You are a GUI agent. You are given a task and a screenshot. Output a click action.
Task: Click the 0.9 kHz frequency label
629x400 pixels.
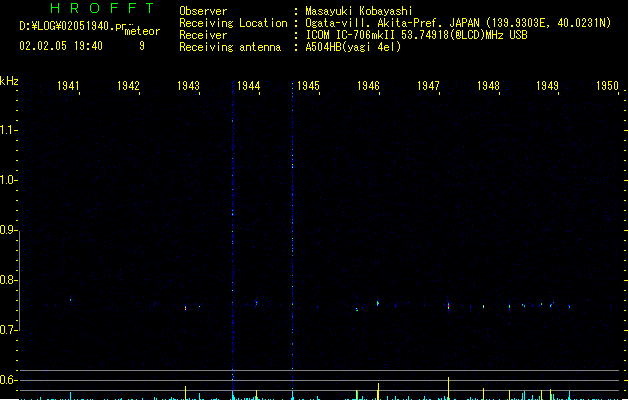[8, 230]
